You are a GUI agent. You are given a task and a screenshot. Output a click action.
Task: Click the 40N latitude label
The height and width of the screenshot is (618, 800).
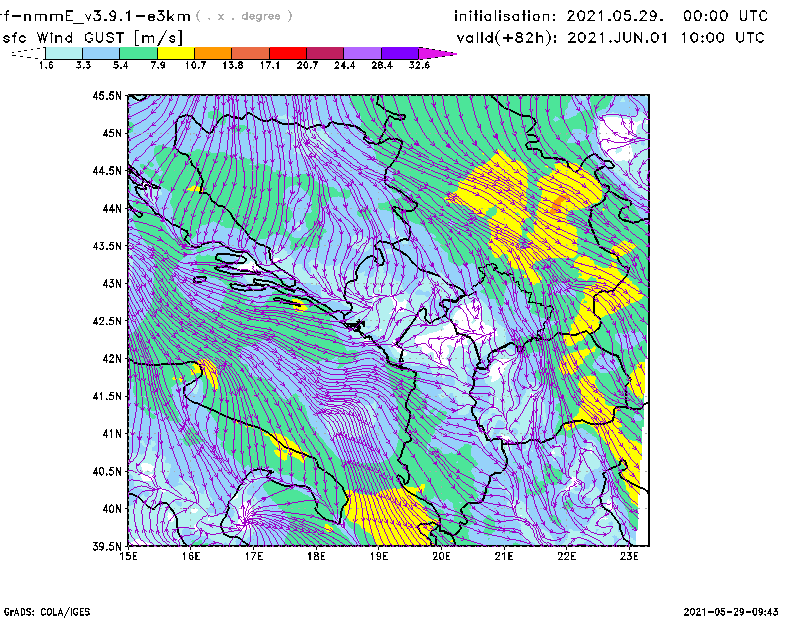pos(112,509)
